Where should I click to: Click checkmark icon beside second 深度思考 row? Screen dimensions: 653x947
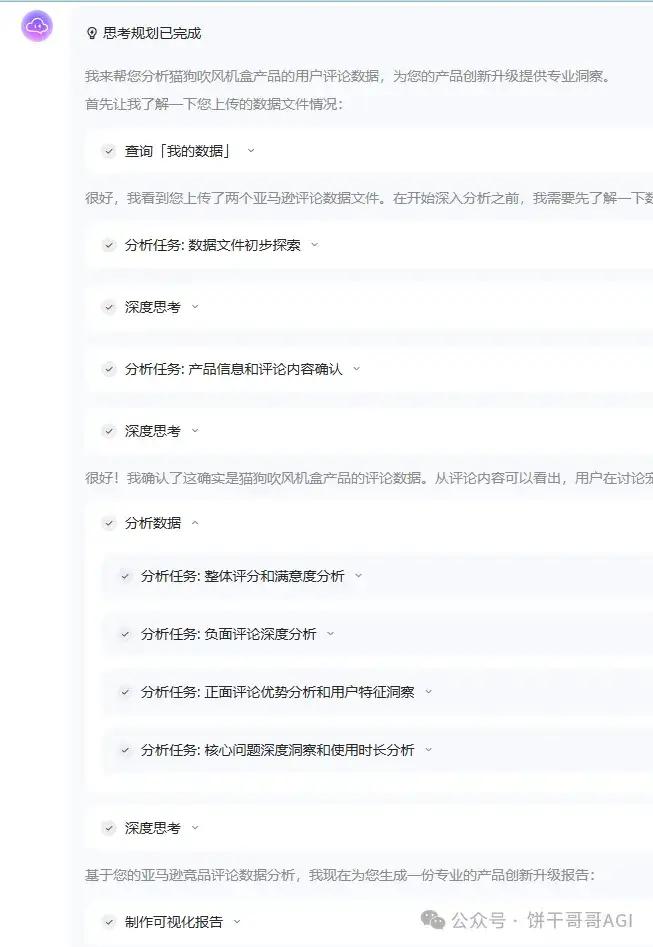tap(109, 431)
